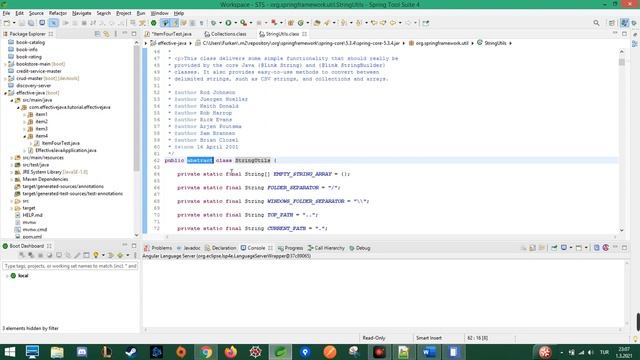
Task: Click the search magnifier in top toolbar
Action: tap(596, 23)
